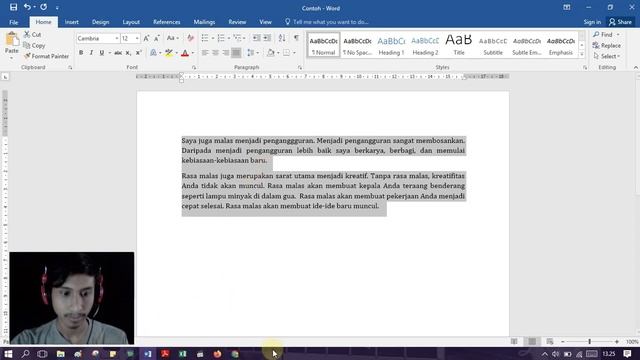Viewport: 640px width, 360px height.
Task: Apply the Normal style
Action: (323, 45)
